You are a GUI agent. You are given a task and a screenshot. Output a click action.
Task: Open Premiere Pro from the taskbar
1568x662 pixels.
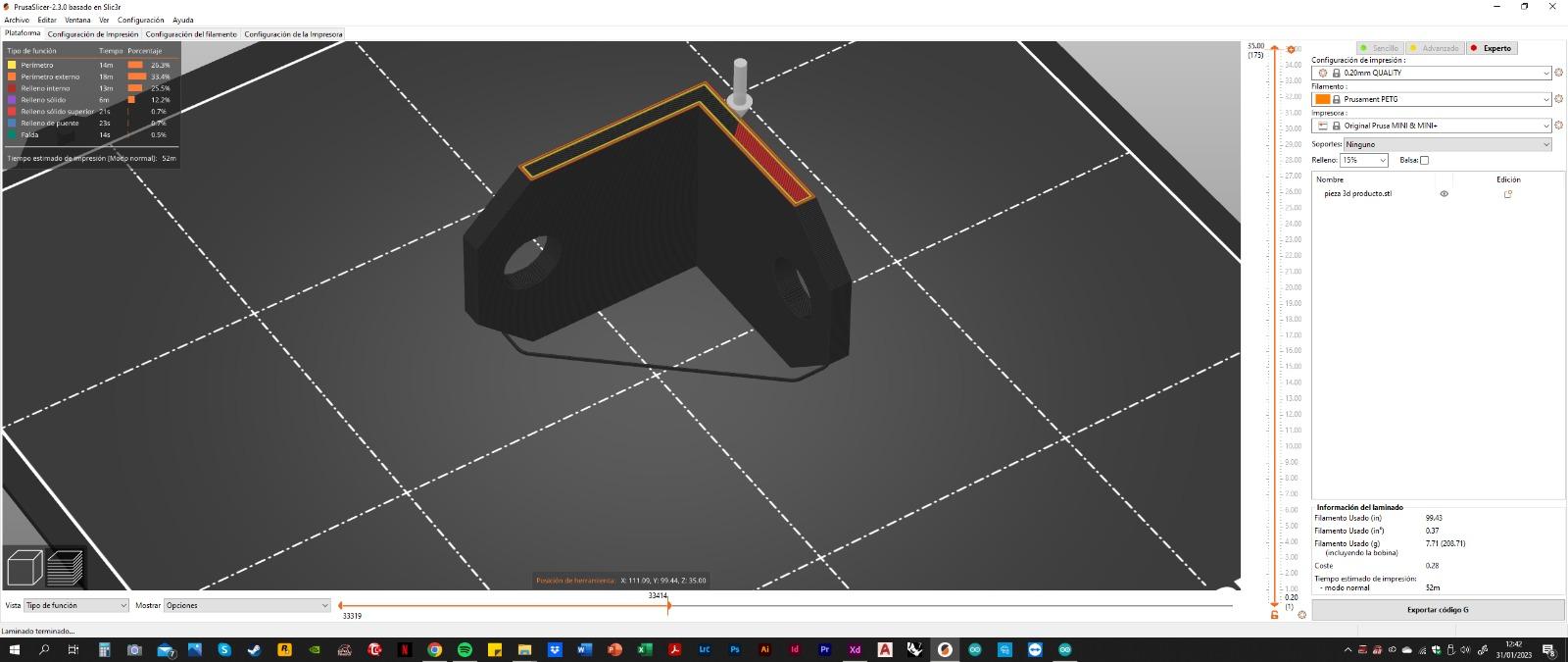825,649
